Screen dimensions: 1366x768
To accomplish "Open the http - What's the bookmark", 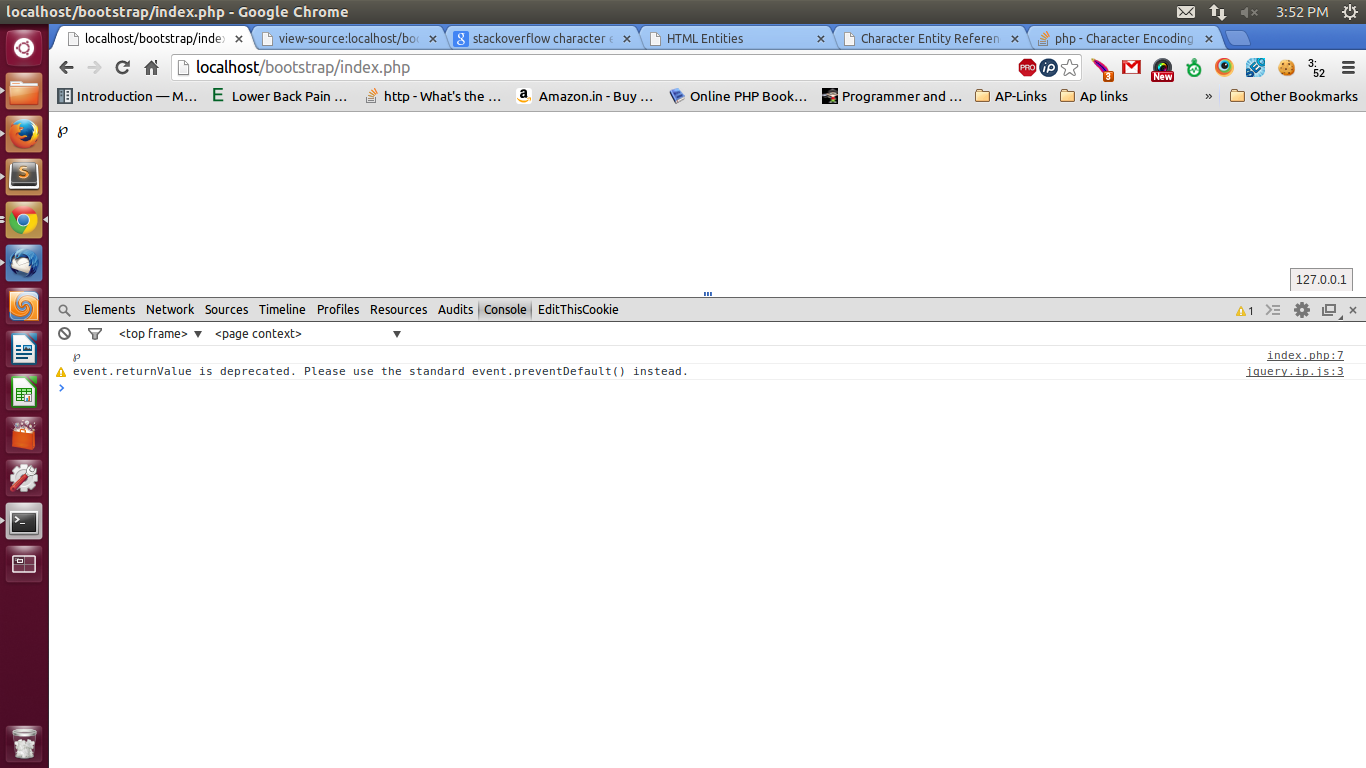I will (433, 96).
